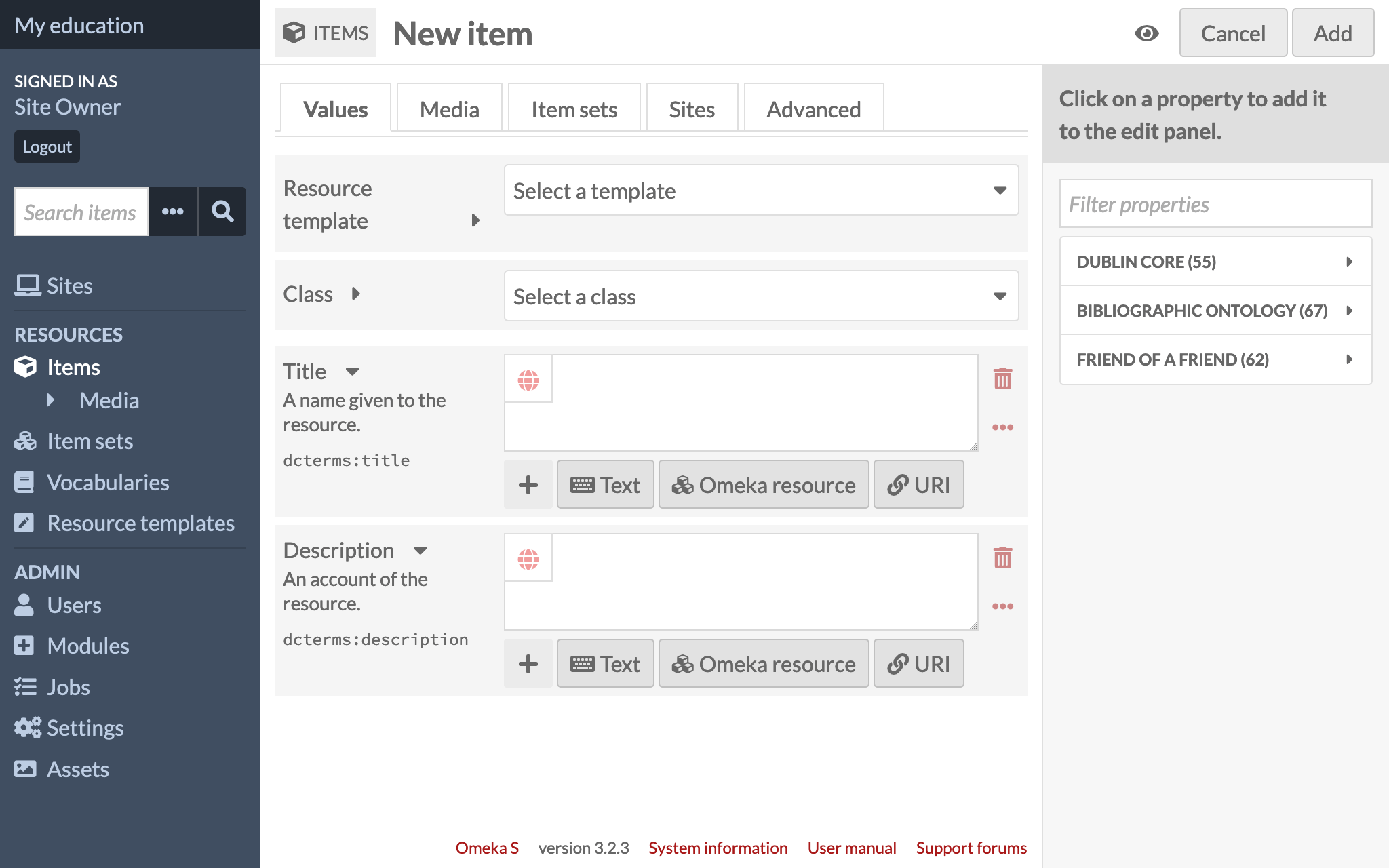Open the Select a class dropdown
Viewport: 1389px width, 868px height.
[761, 296]
